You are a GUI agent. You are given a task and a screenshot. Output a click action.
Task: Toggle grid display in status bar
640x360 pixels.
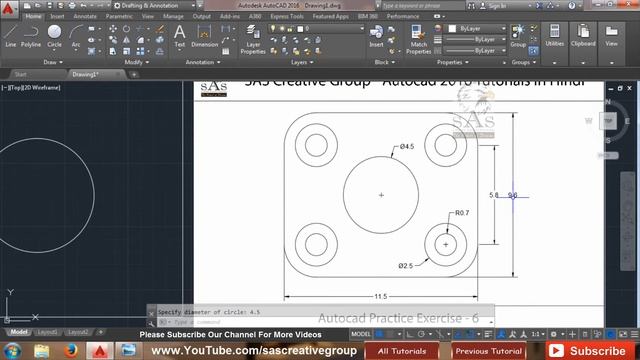tap(380, 334)
